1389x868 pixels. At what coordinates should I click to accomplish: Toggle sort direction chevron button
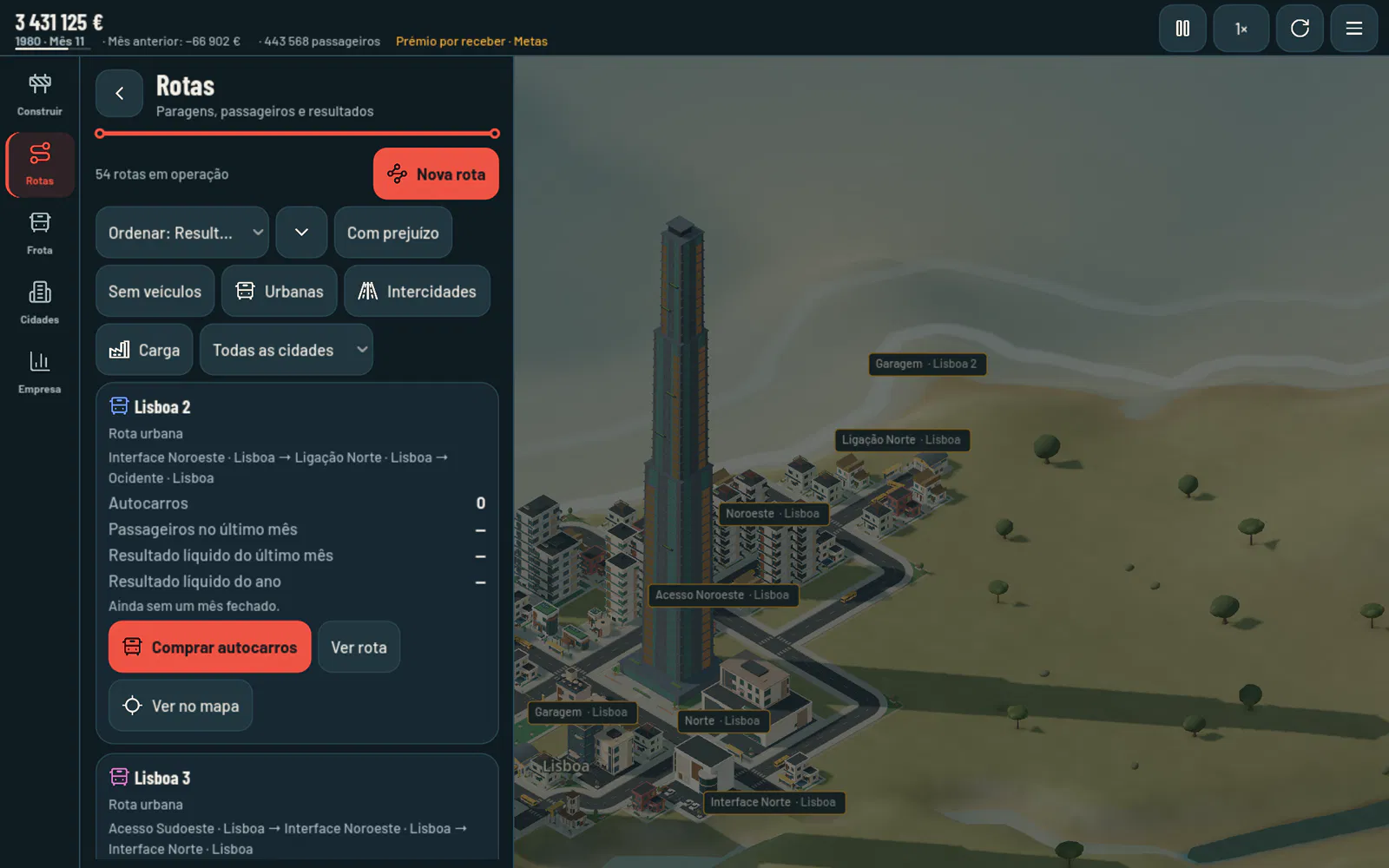pos(301,233)
